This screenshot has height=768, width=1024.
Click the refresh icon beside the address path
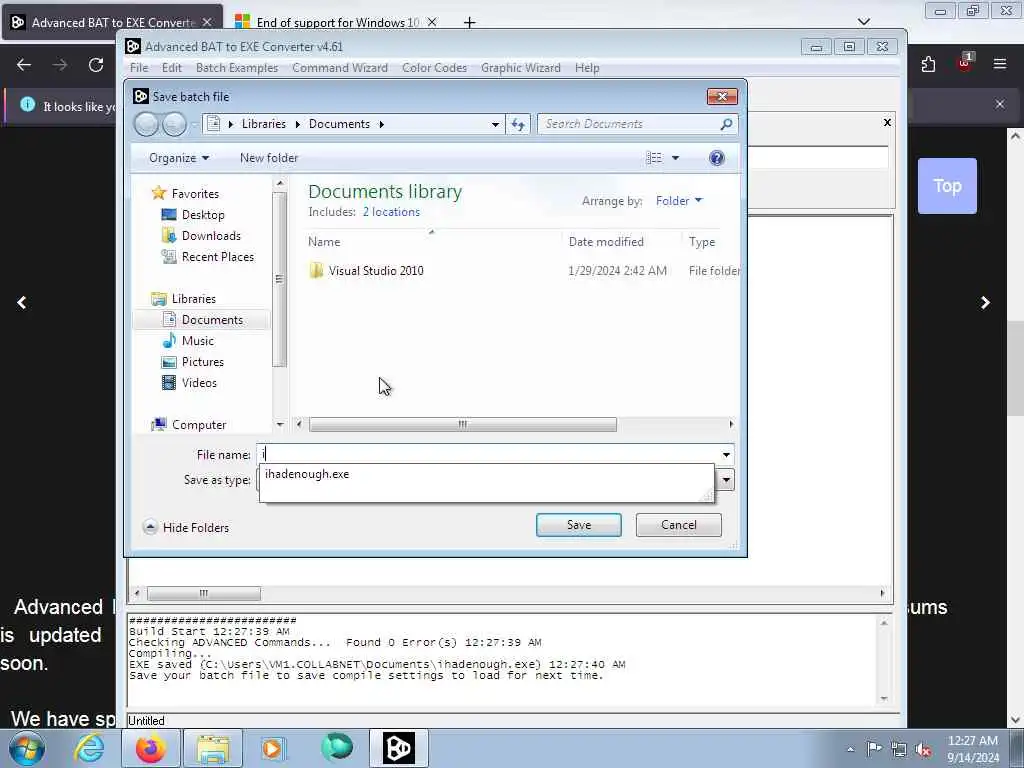tap(518, 124)
